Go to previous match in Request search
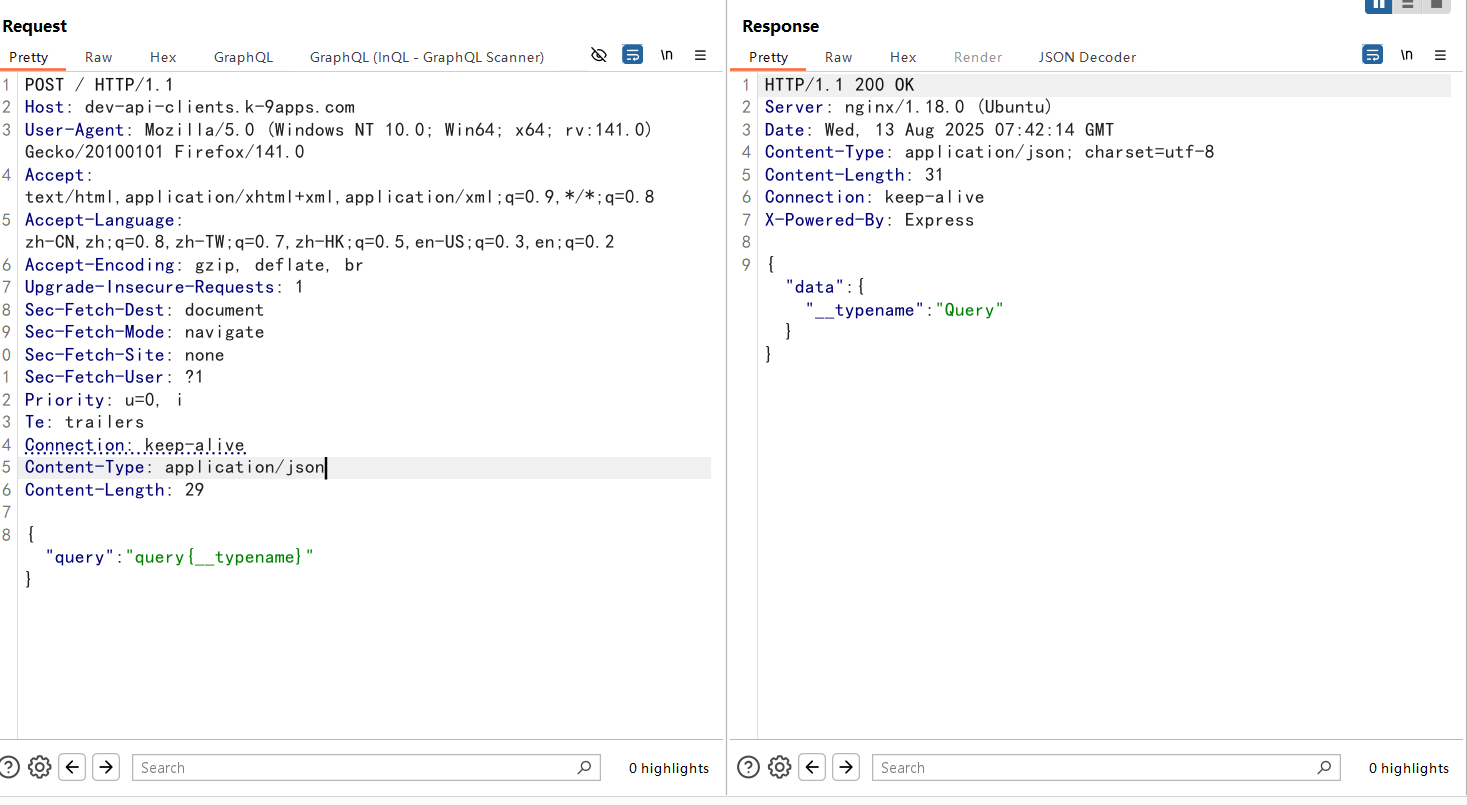1467x805 pixels. pos(72,767)
